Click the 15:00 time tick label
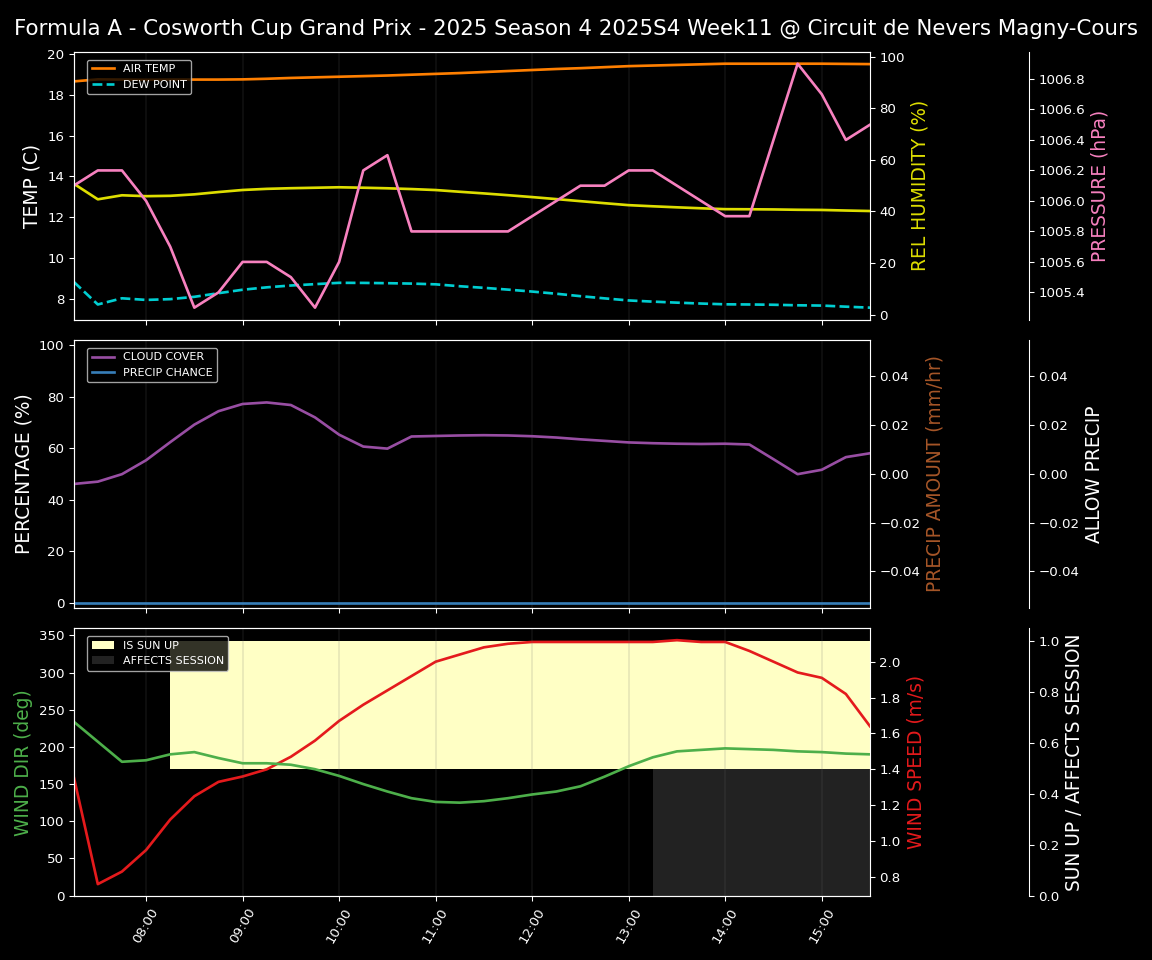 [821, 925]
